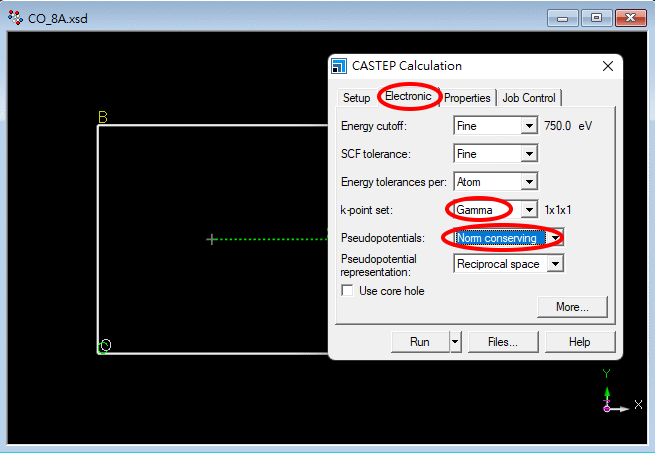655x453 pixels.
Task: Click the XYZ axis orientation indicator
Action: click(x=613, y=395)
